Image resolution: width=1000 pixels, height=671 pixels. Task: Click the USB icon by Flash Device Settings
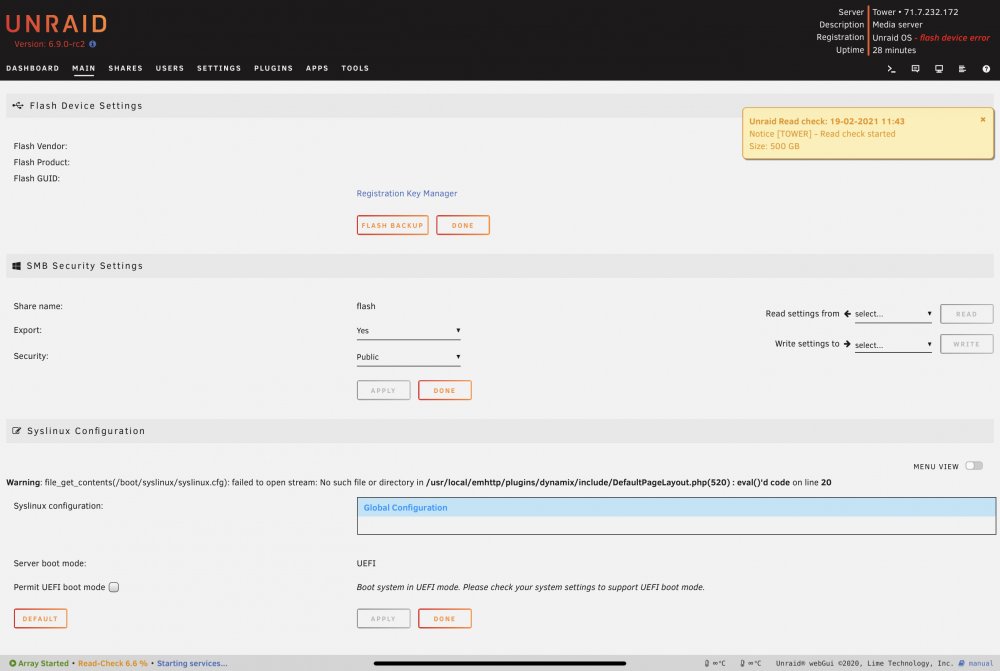[18, 105]
